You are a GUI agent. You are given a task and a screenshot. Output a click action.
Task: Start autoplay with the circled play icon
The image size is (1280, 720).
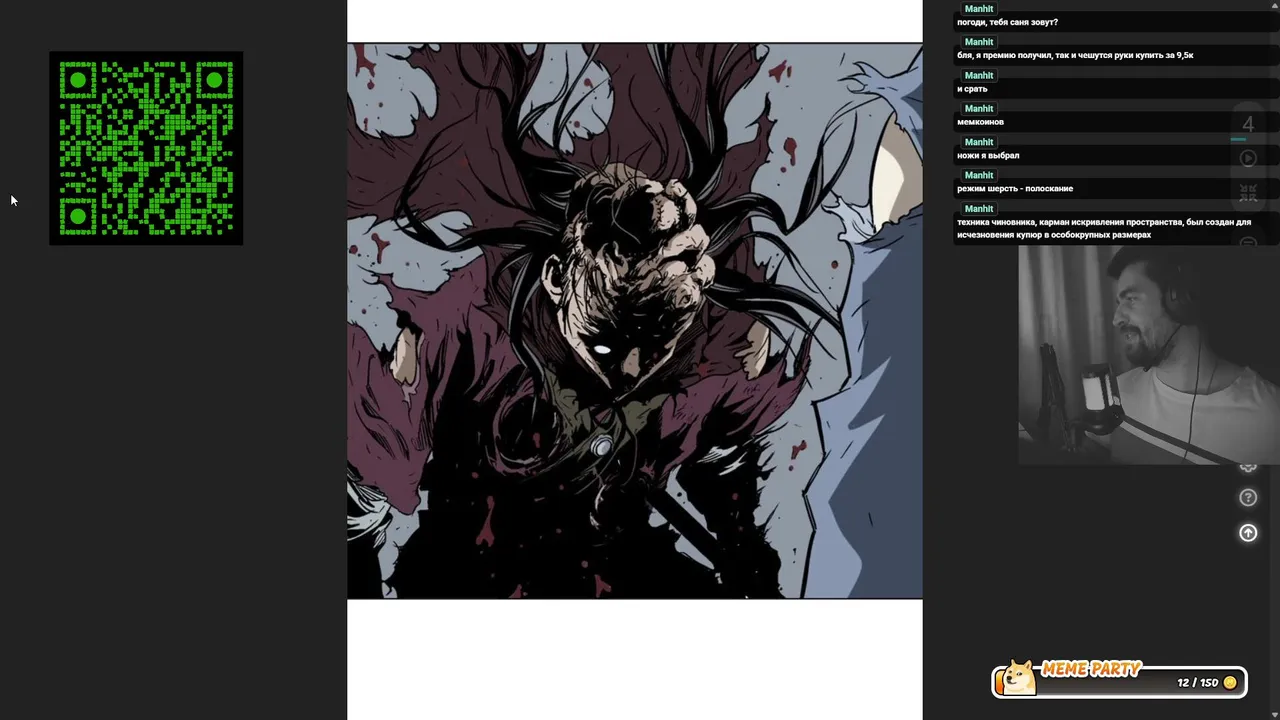click(x=1248, y=158)
